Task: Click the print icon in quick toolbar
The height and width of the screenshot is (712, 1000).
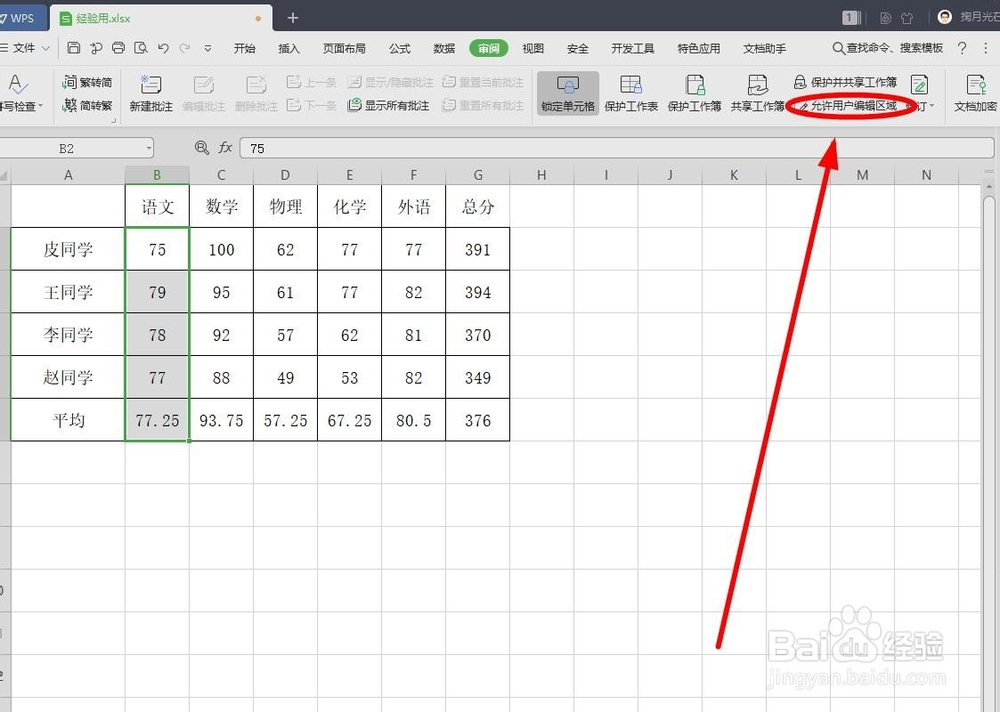Action: tap(118, 48)
